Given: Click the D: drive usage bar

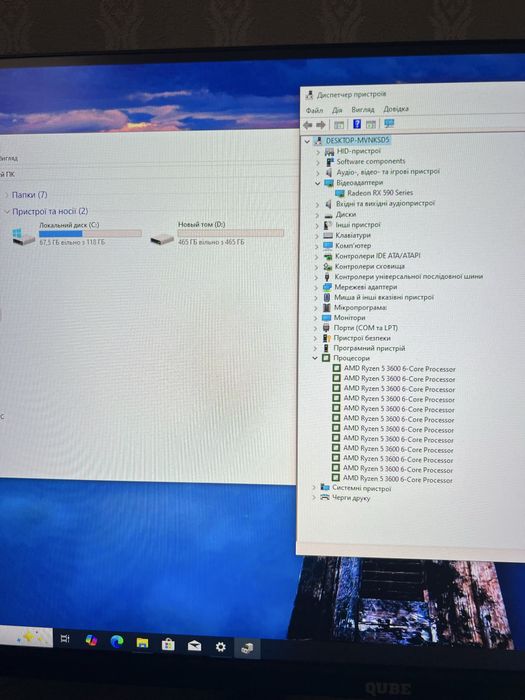Looking at the screenshot, I should click(x=231, y=233).
